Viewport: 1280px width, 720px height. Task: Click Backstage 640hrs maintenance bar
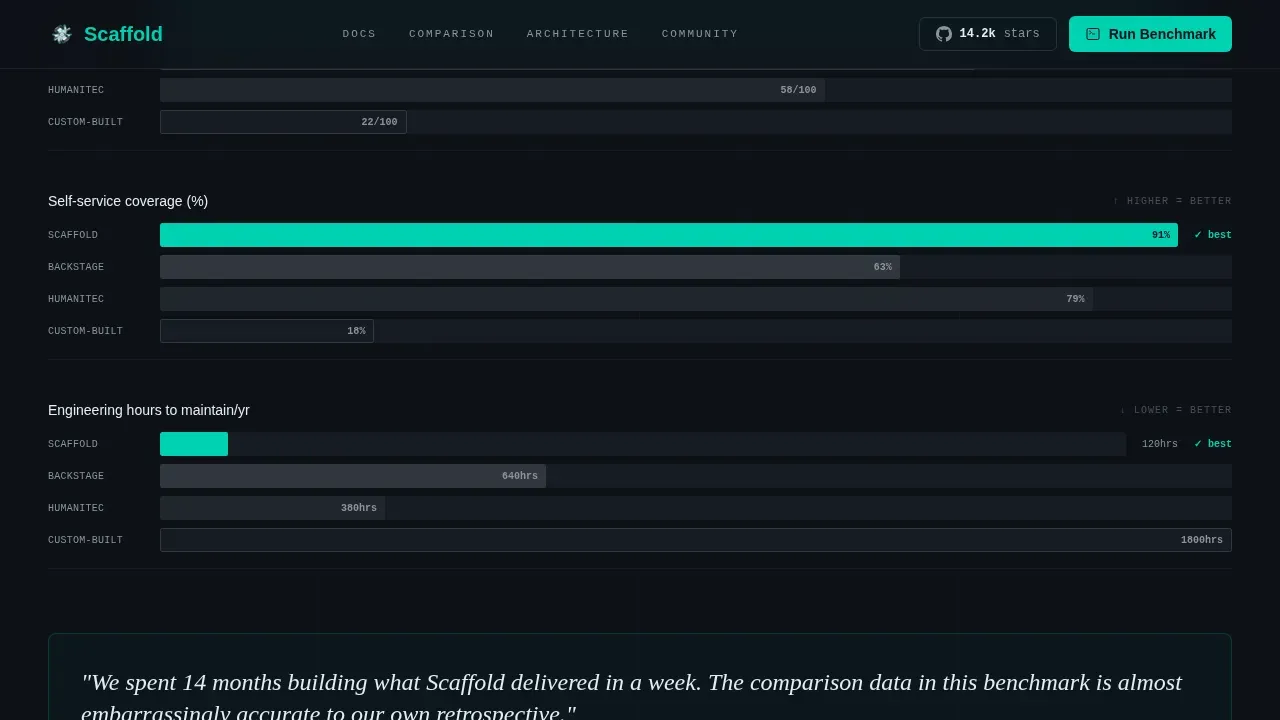point(353,476)
